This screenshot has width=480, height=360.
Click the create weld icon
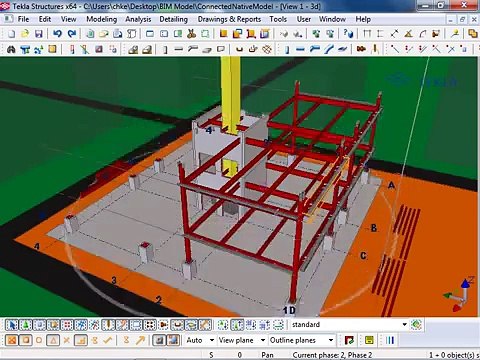375,49
